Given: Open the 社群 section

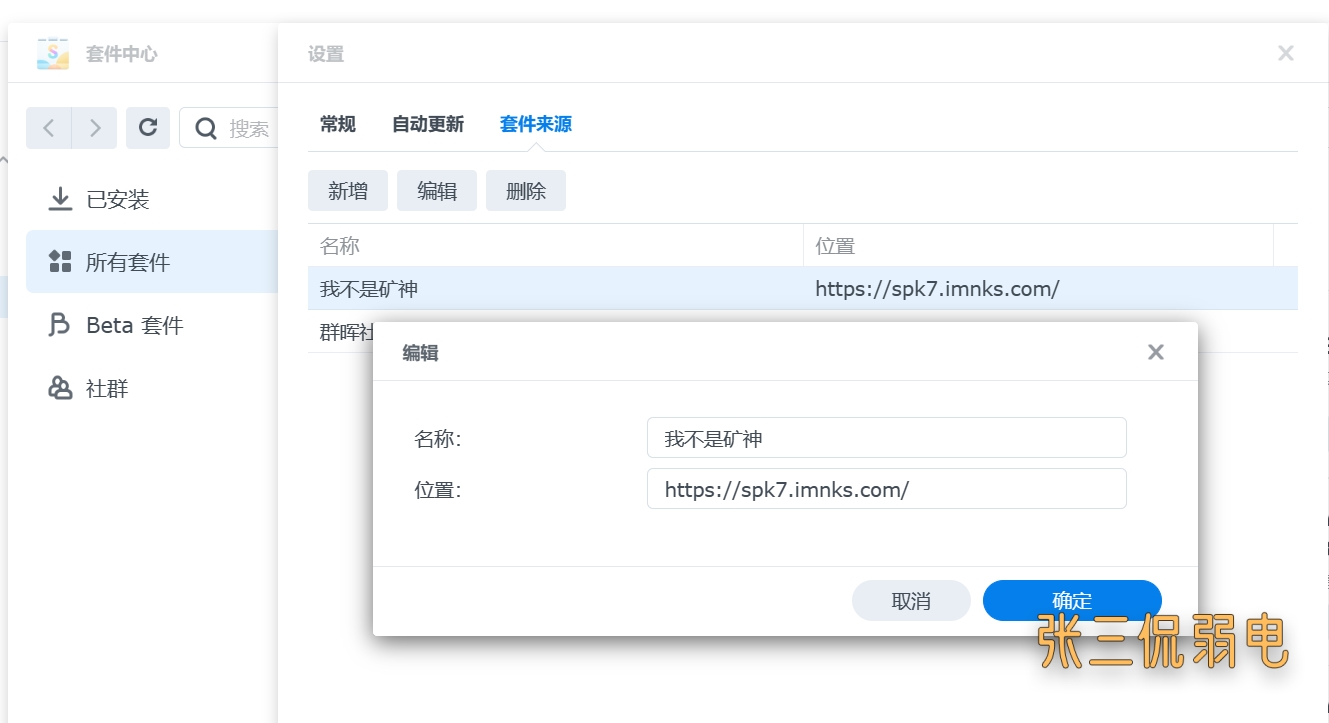Looking at the screenshot, I should (x=152, y=388).
